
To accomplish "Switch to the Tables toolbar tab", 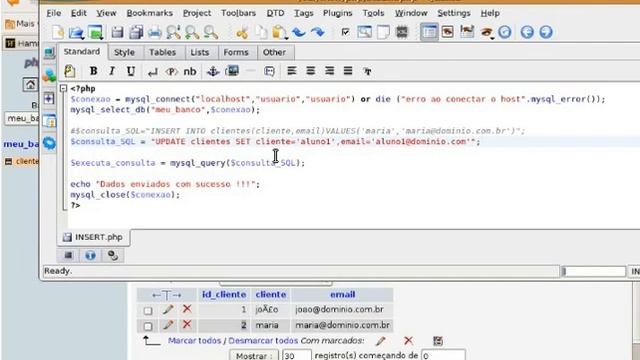I will point(162,52).
